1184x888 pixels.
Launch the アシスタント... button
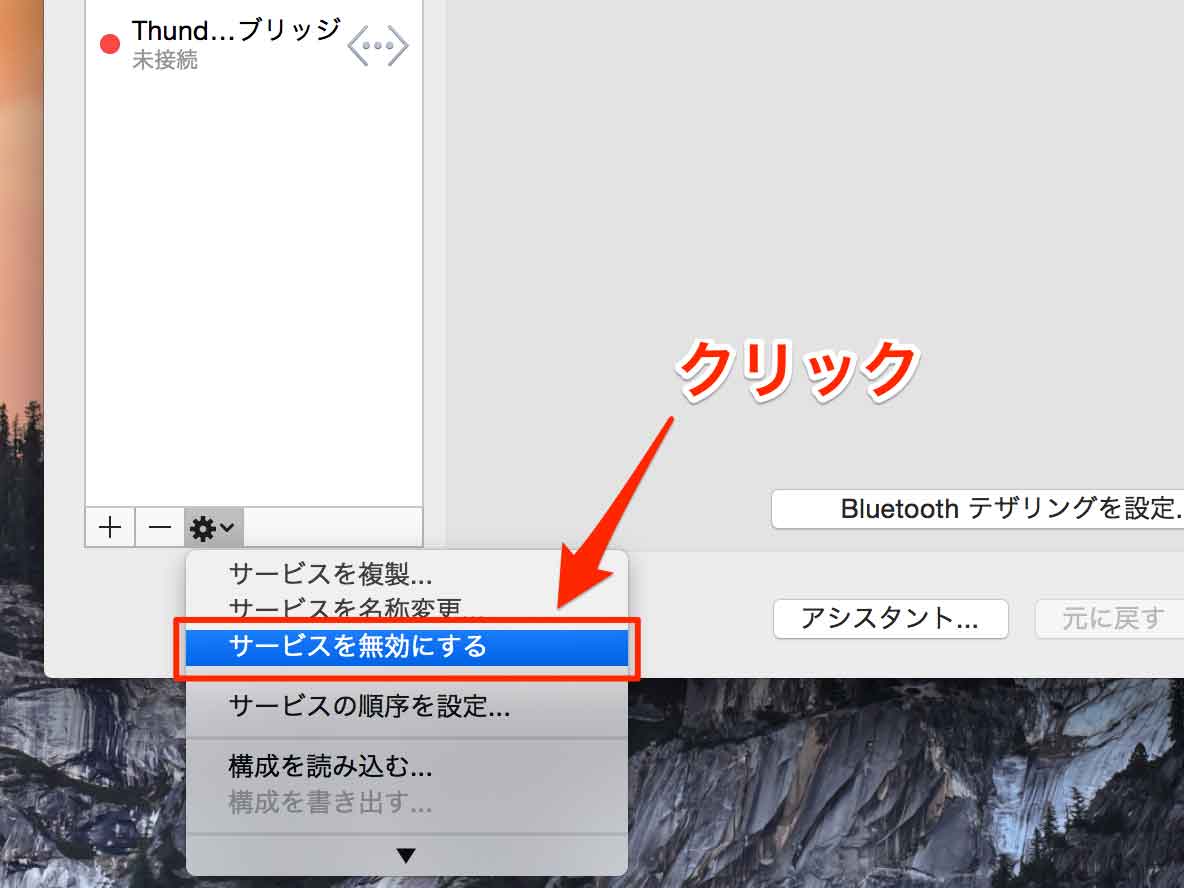[x=890, y=618]
